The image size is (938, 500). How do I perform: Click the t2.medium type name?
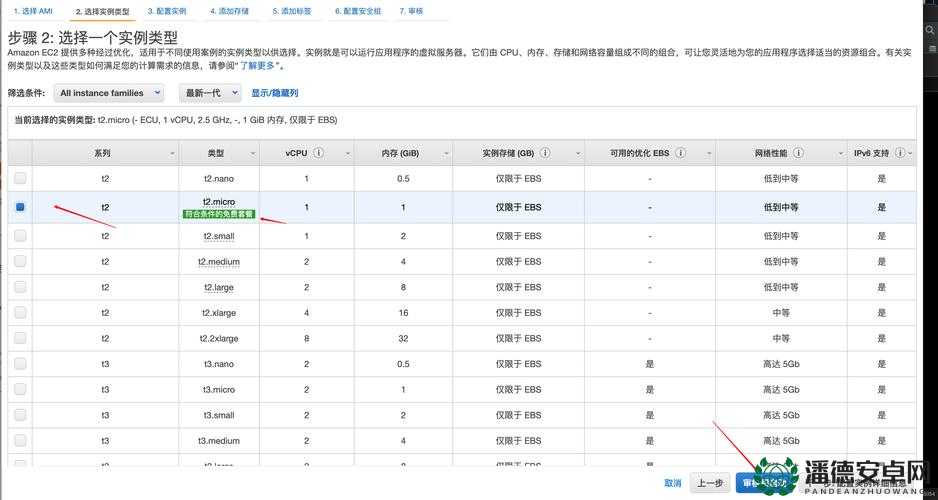(219, 261)
